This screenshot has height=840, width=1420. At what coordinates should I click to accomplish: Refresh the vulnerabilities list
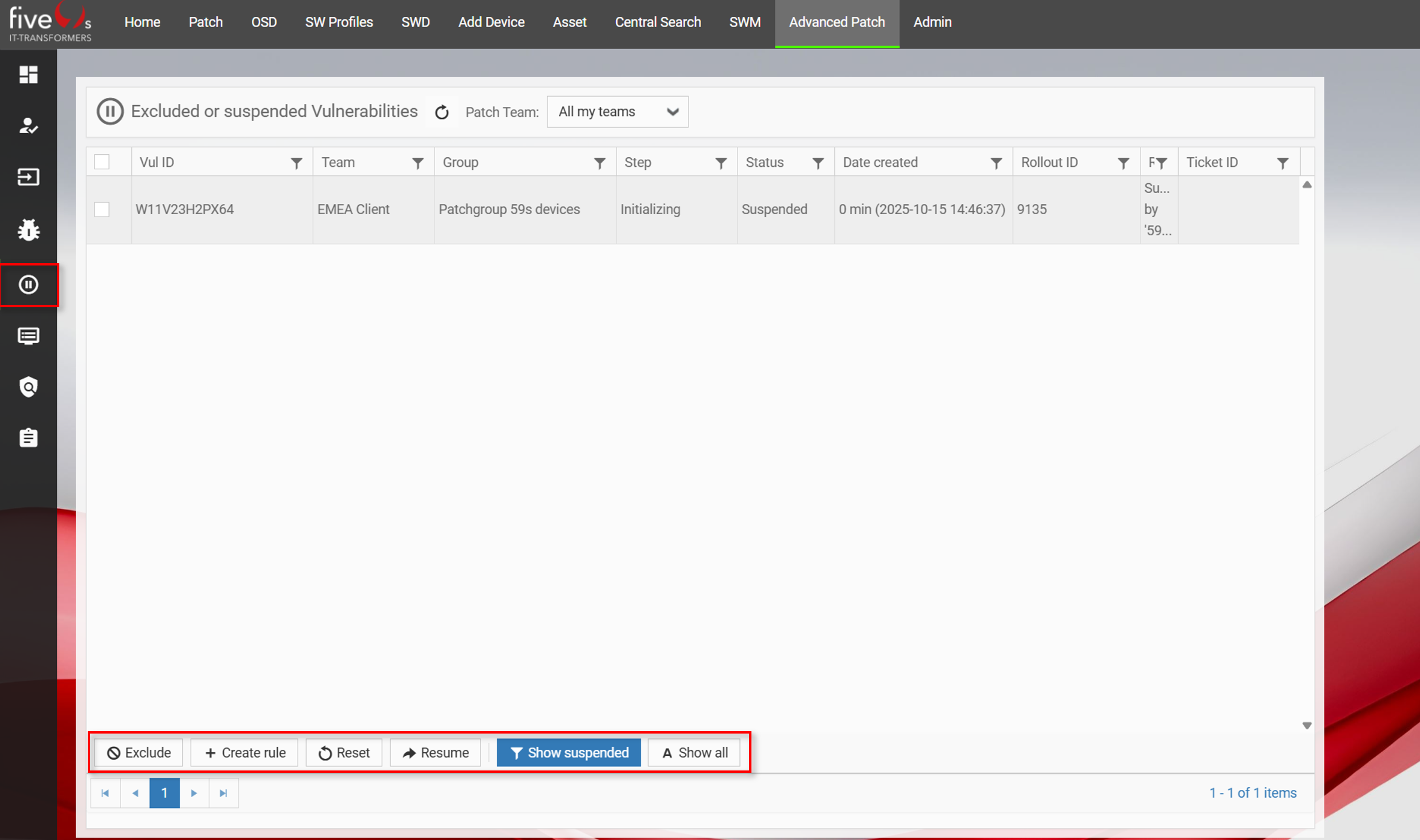(442, 112)
